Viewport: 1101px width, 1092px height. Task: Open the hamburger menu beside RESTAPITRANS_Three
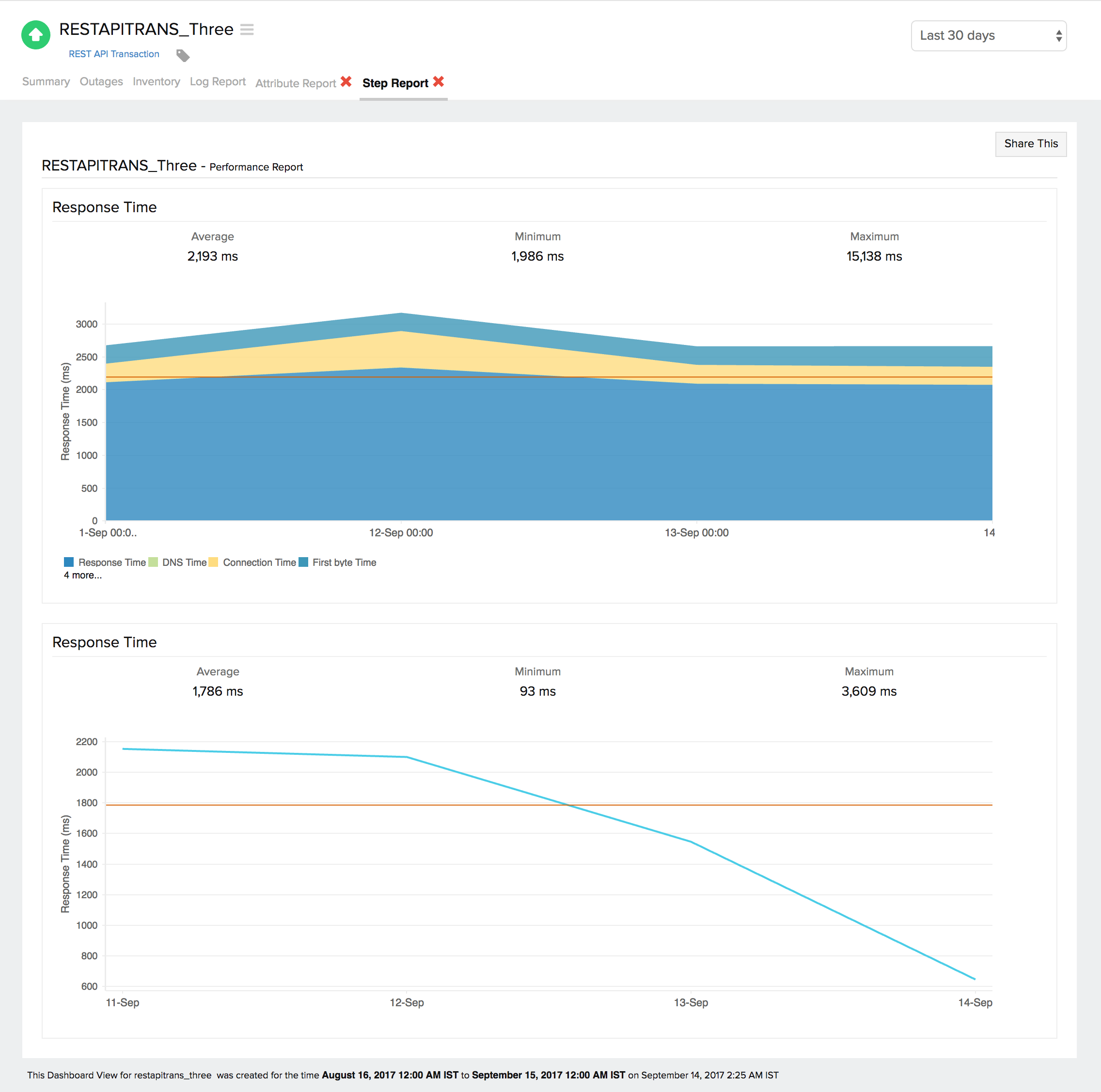[247, 30]
